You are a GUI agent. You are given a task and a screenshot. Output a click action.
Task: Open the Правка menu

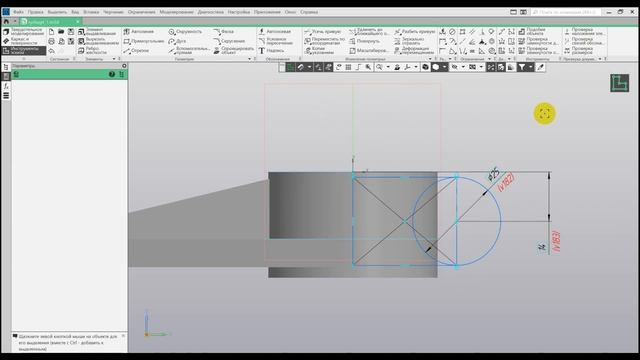click(x=36, y=12)
